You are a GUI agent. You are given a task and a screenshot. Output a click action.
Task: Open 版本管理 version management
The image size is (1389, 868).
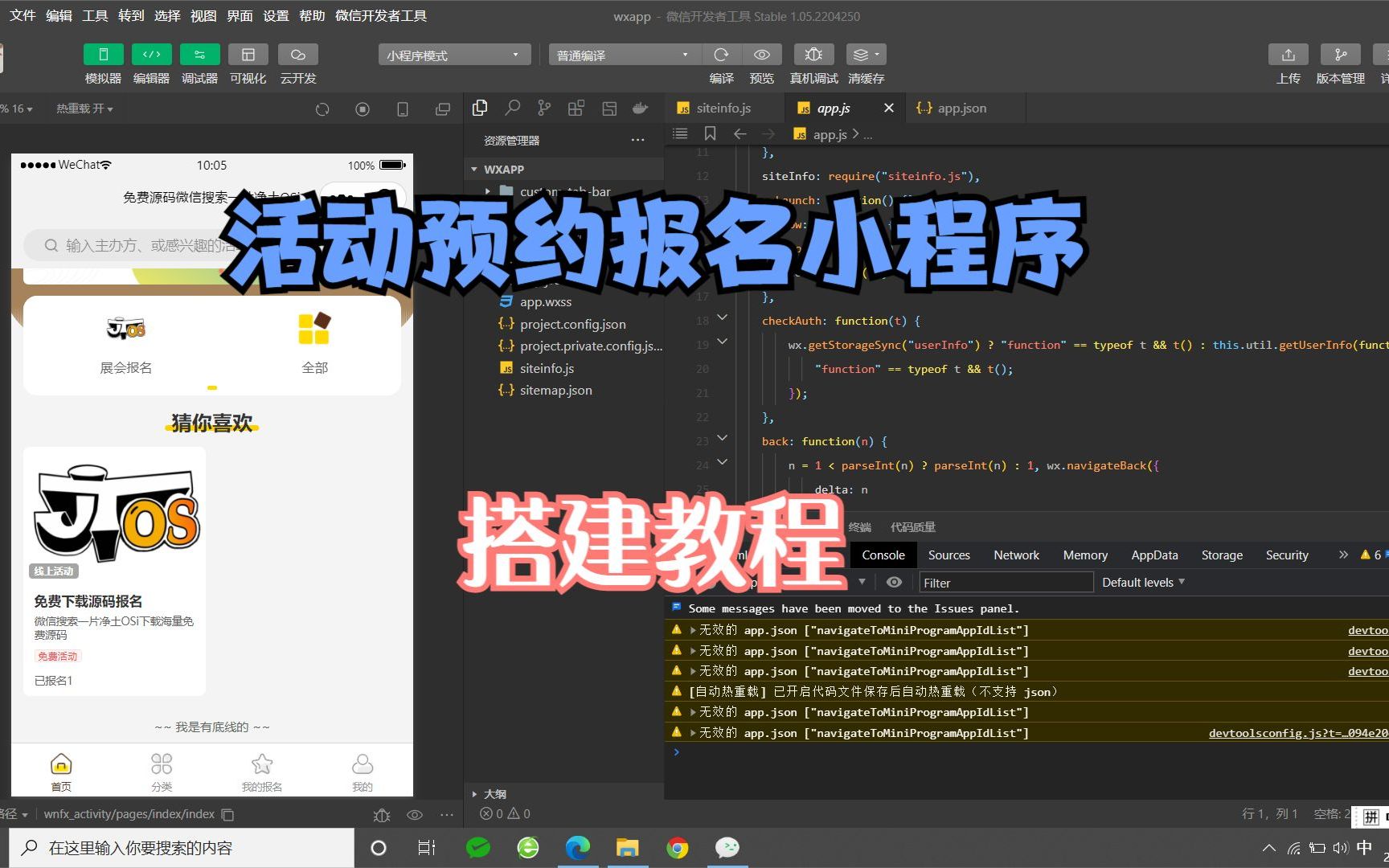point(1340,55)
